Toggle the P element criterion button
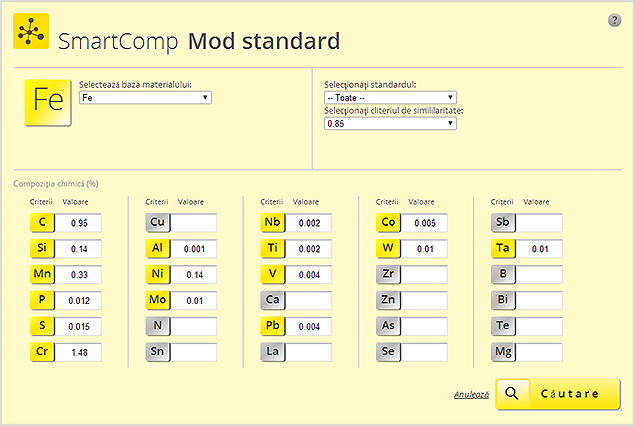 click(x=42, y=300)
